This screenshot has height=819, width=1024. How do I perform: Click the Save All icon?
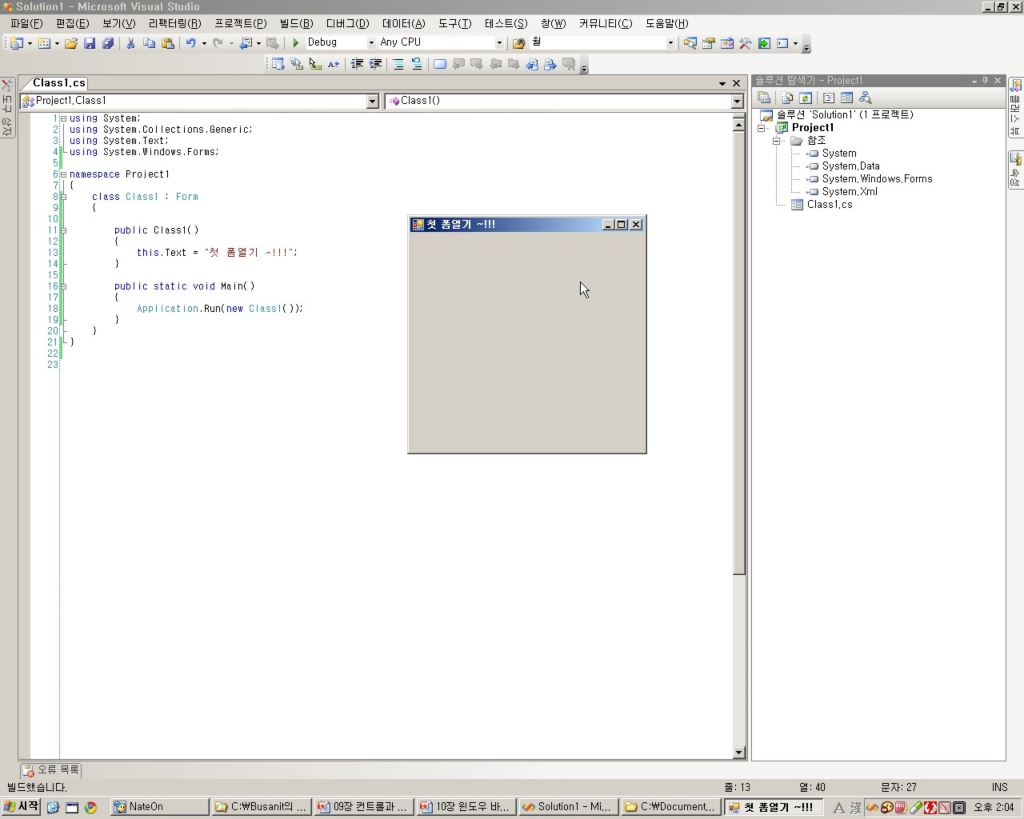tap(108, 43)
